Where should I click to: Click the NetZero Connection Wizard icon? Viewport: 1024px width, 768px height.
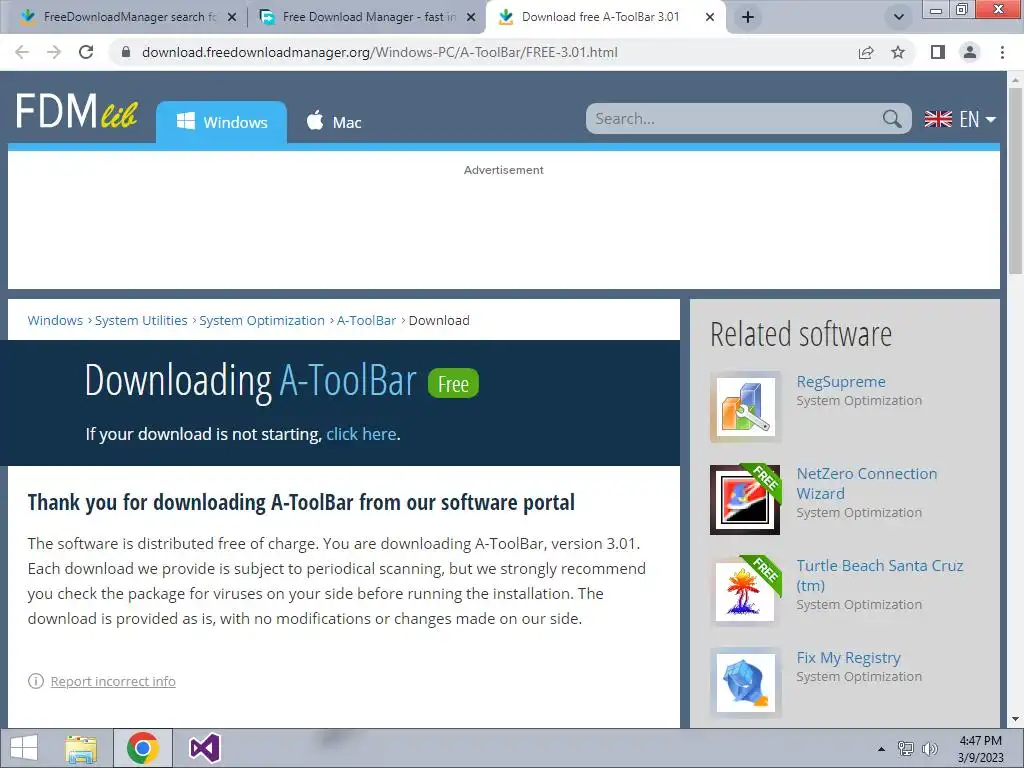[x=745, y=500]
